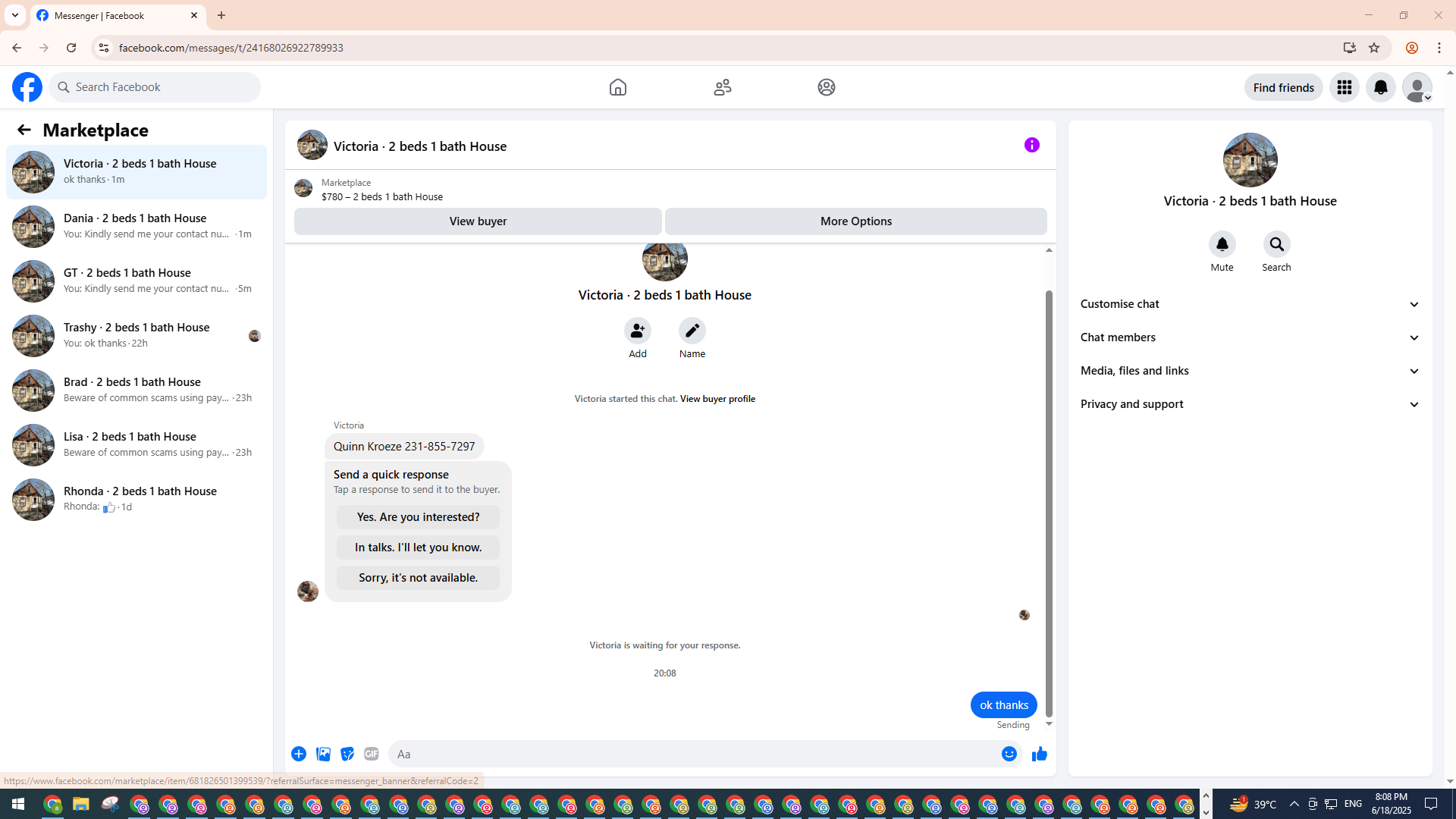Open the Rhonda conversation
Image resolution: width=1456 pixels, height=819 pixels.
click(x=136, y=500)
